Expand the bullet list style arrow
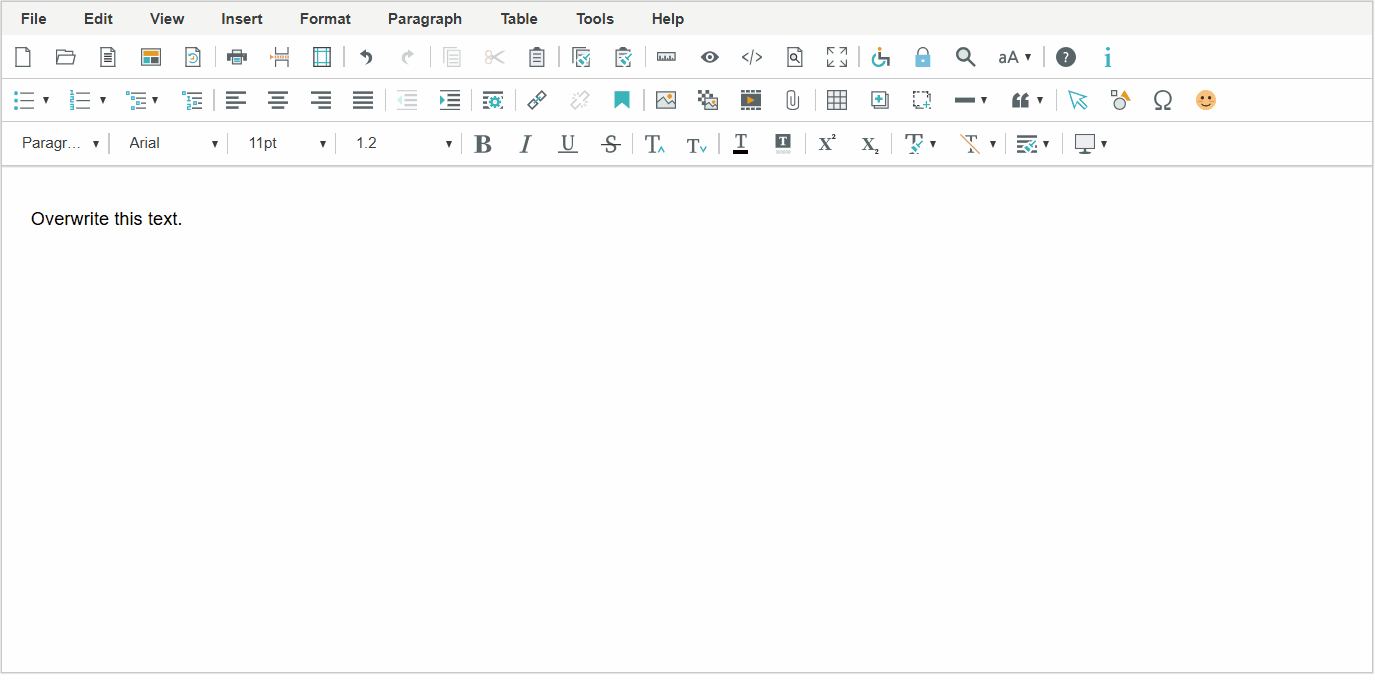Screen dimensions: 1375x680 click(46, 100)
